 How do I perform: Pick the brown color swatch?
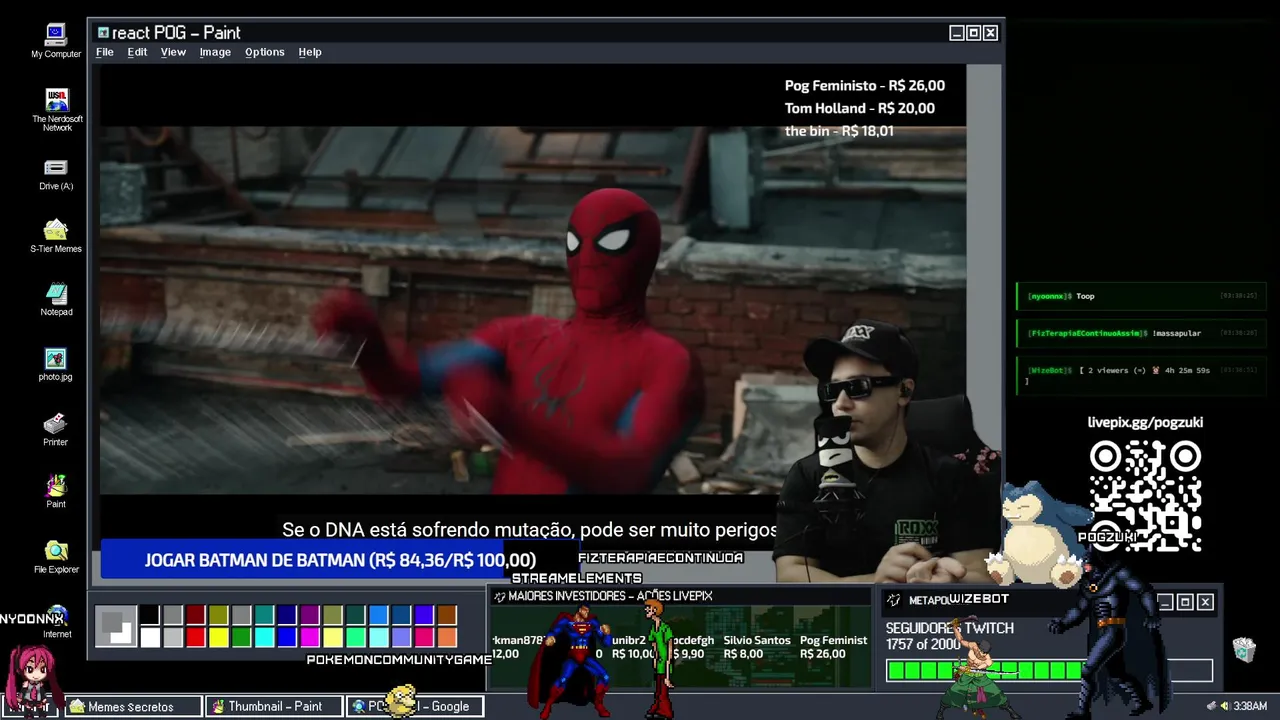pos(447,615)
